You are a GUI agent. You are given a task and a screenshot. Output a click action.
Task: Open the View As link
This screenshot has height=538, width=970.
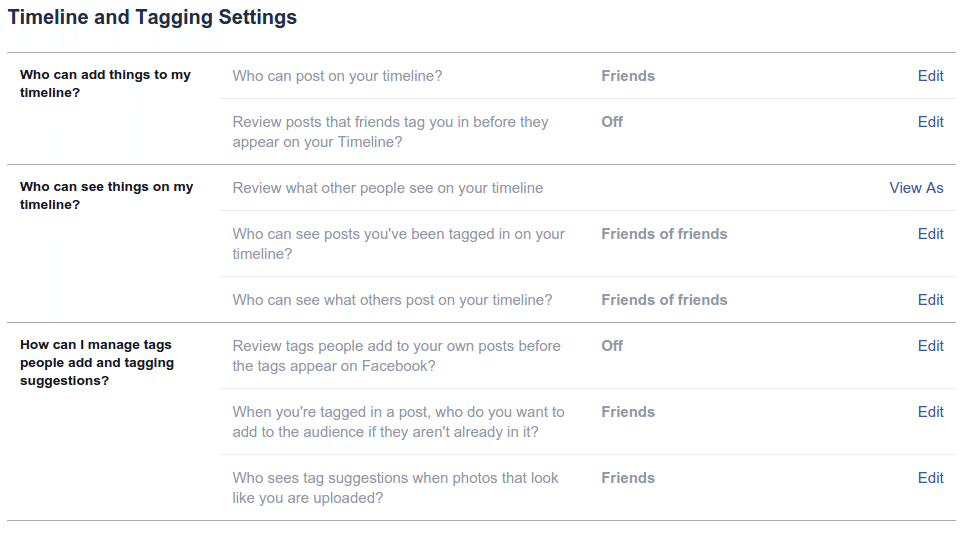pyautogui.click(x=916, y=188)
